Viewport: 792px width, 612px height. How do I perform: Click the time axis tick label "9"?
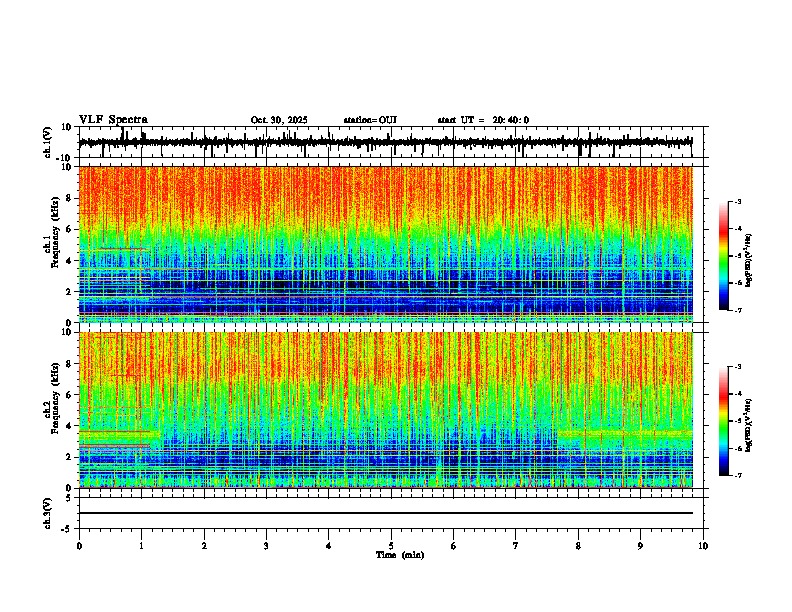pyautogui.click(x=640, y=546)
